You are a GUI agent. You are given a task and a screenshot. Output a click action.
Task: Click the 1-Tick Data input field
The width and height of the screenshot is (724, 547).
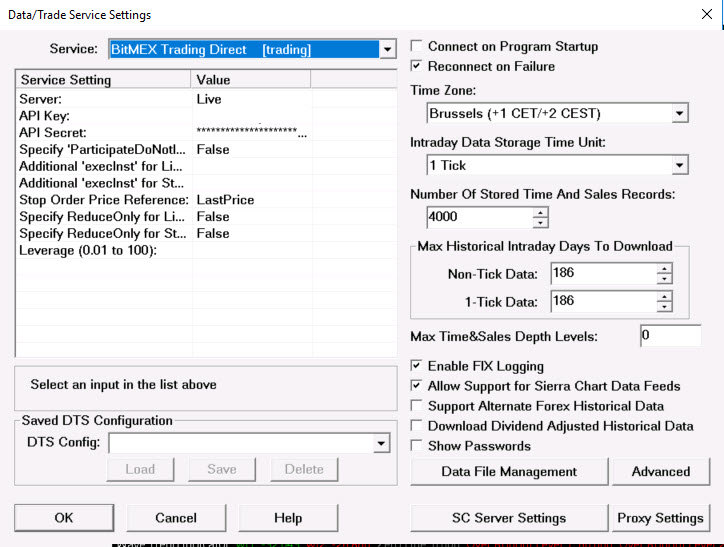(x=603, y=301)
